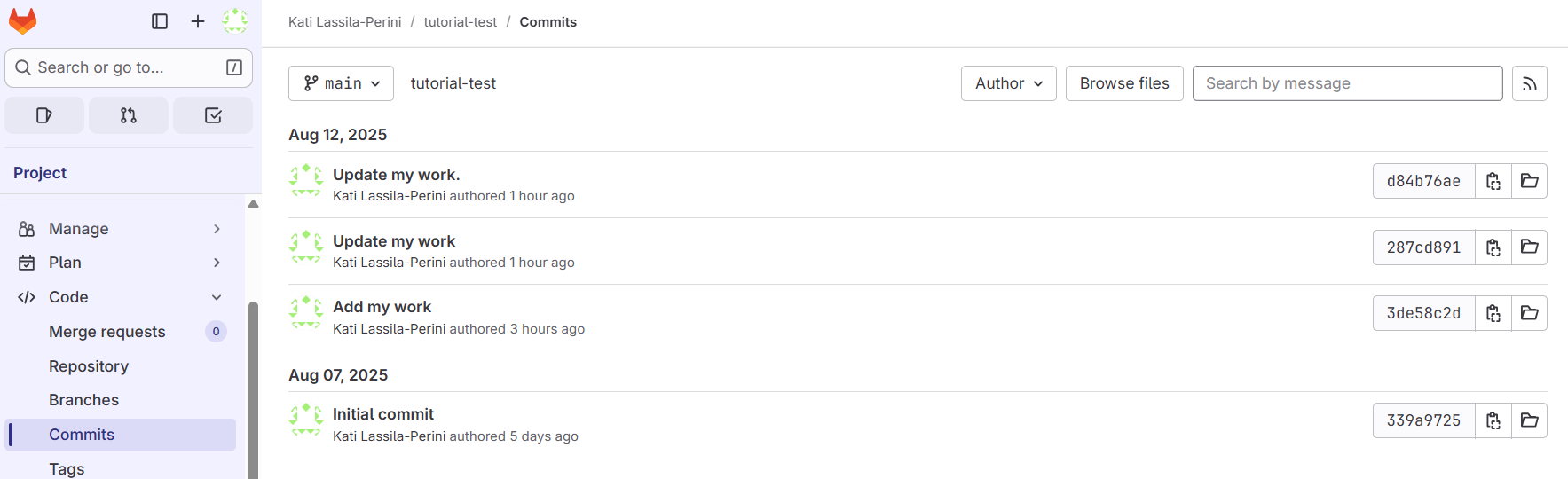Focus the Search by message field
Image resolution: width=1568 pixels, height=479 pixels.
tap(1347, 83)
